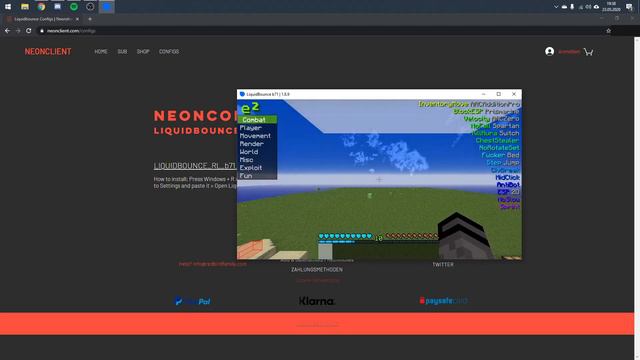Click the TWITTER footer link

pos(443,264)
